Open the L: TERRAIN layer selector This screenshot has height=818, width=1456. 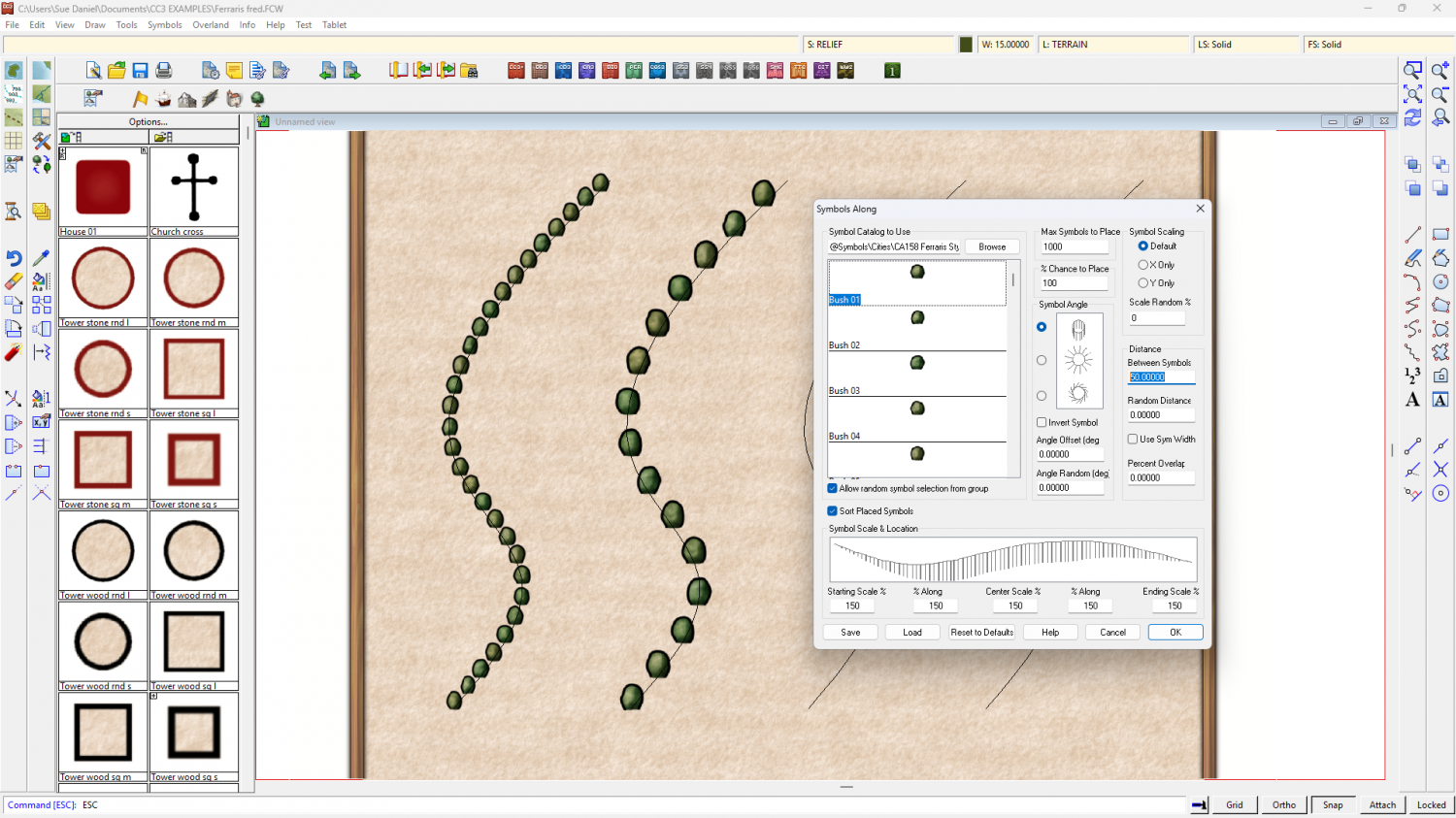click(1113, 45)
